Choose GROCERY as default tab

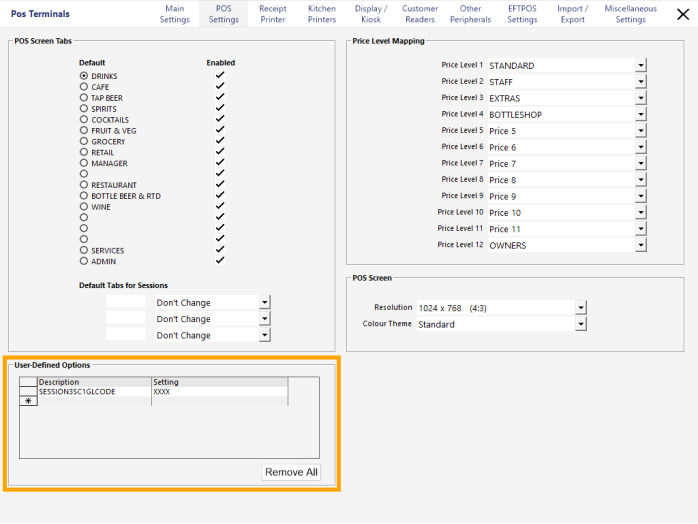[84, 141]
